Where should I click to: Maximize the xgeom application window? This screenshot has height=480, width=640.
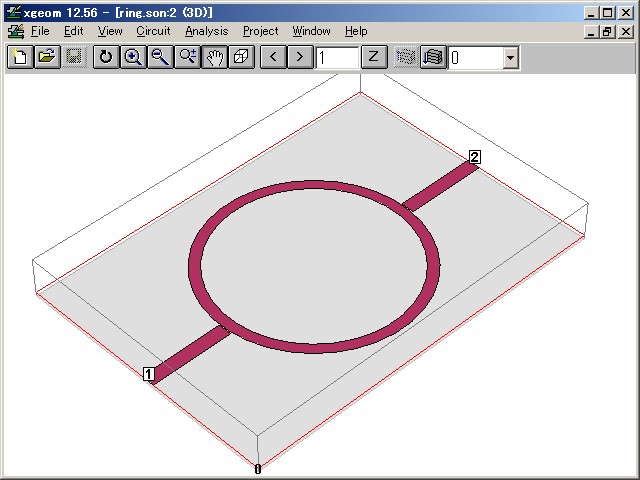(x=608, y=13)
